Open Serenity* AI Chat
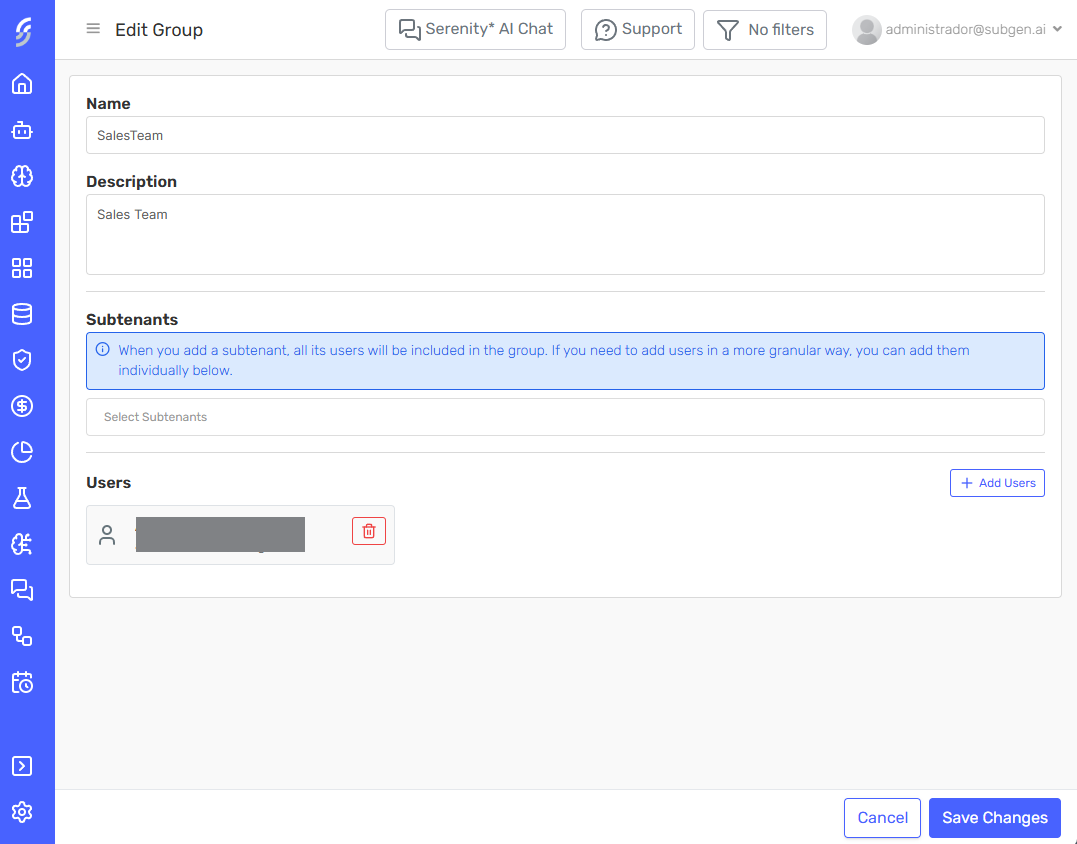1077x844 pixels. tap(475, 29)
